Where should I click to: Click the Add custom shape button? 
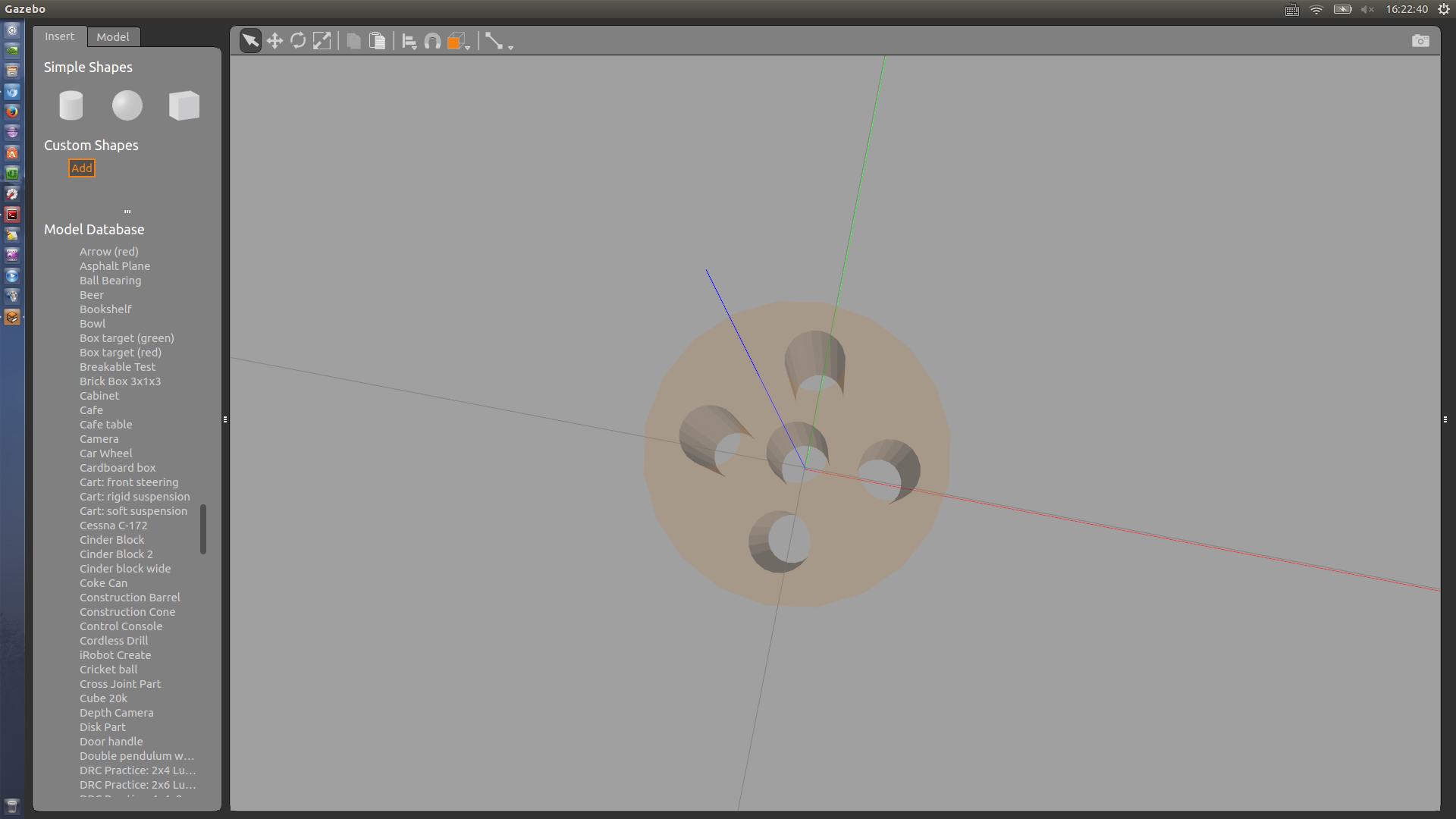(82, 168)
